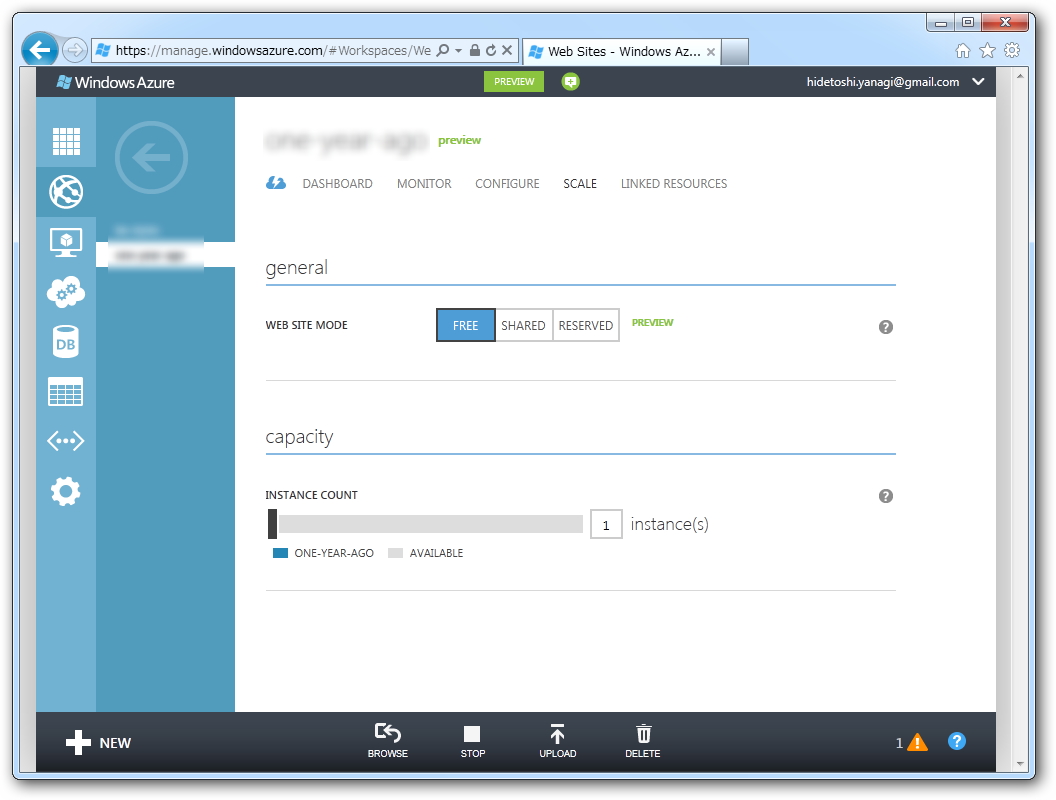This screenshot has height=800, width=1056.
Task: Switch to the LINKED RESOURCES tab
Action: point(674,184)
